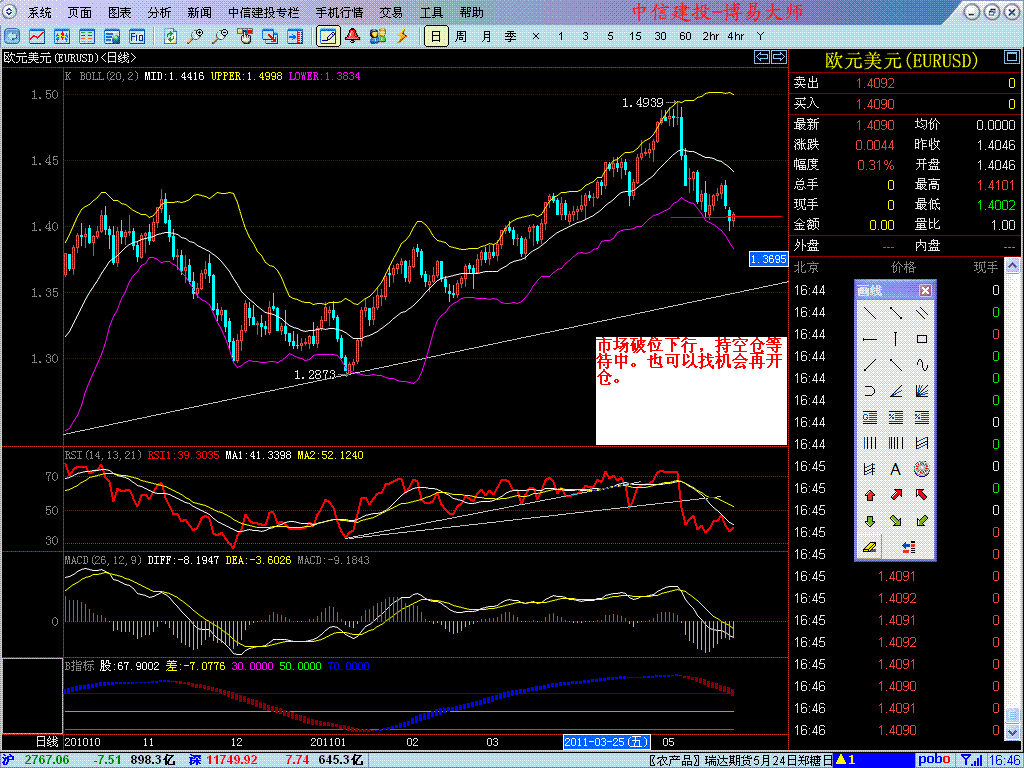This screenshot has height=768, width=1024.
Task: Click the lightning bolt quick trade icon
Action: tap(402, 37)
